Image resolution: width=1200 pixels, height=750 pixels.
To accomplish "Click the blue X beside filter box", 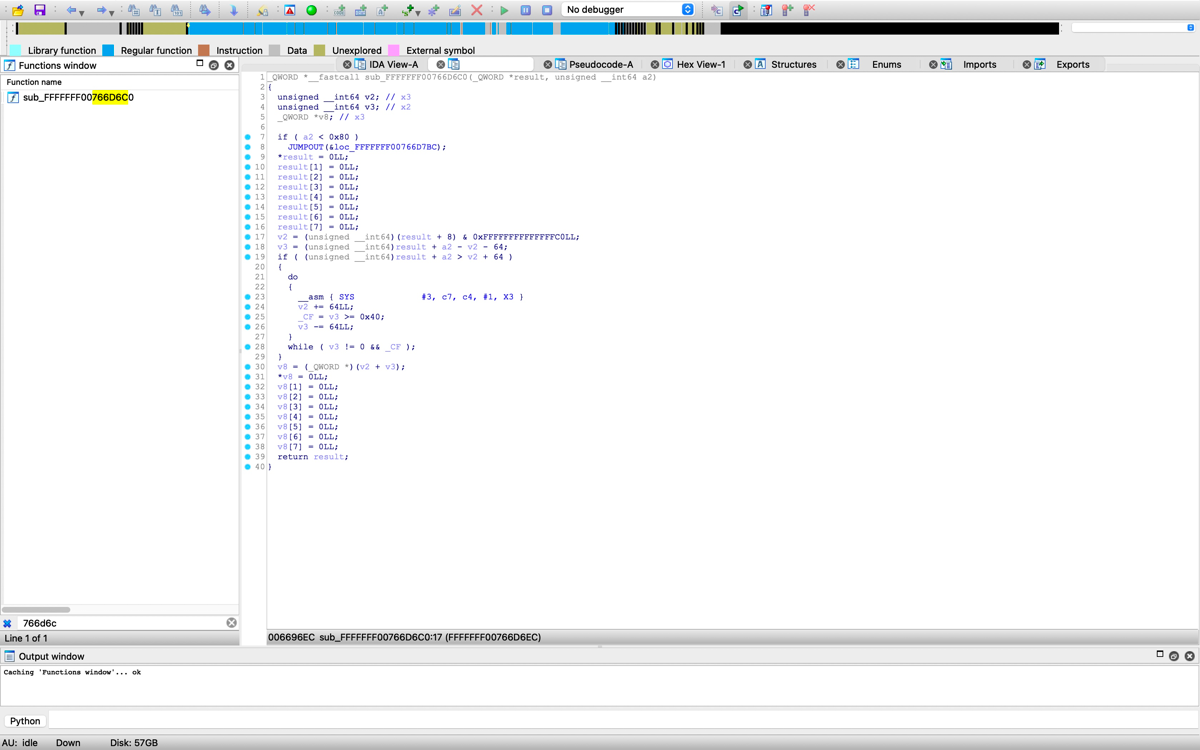I will [x=7, y=623].
